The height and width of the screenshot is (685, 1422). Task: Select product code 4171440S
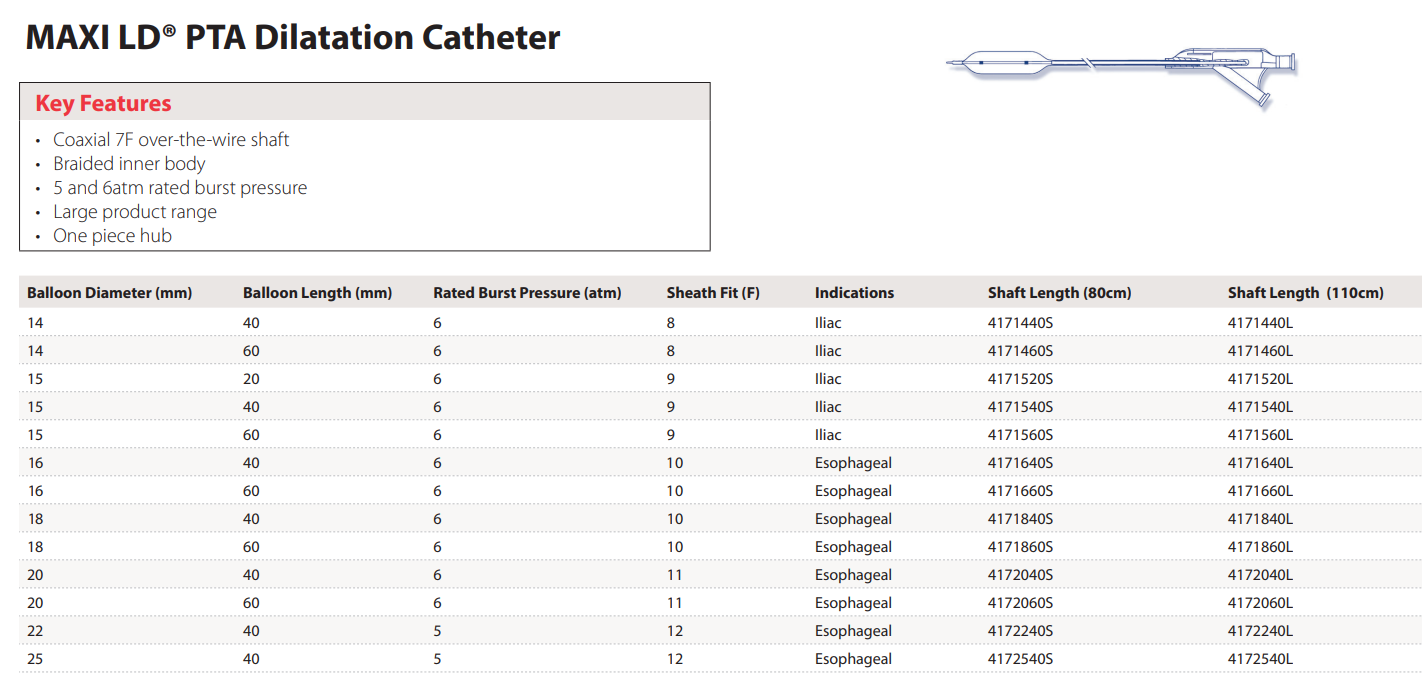[x=1020, y=323]
